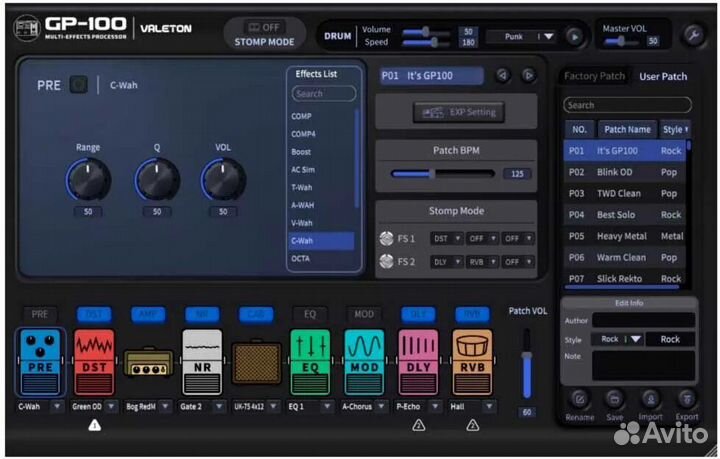Click the Save patch icon
This screenshot has height=459, width=720.
pyautogui.click(x=614, y=399)
